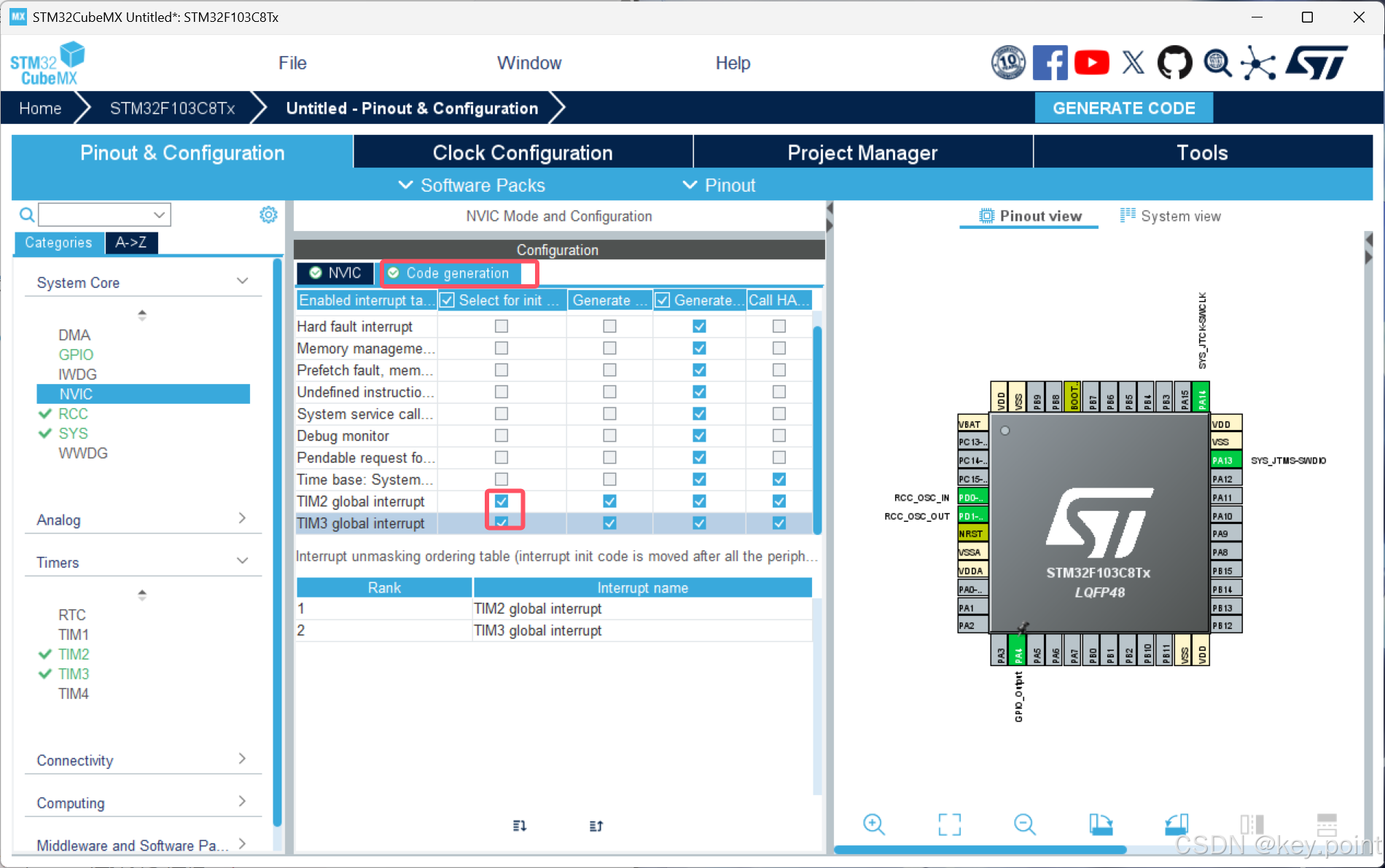The height and width of the screenshot is (868, 1385).
Task: Toggle Select for init for Hard fault
Action: [x=502, y=327]
